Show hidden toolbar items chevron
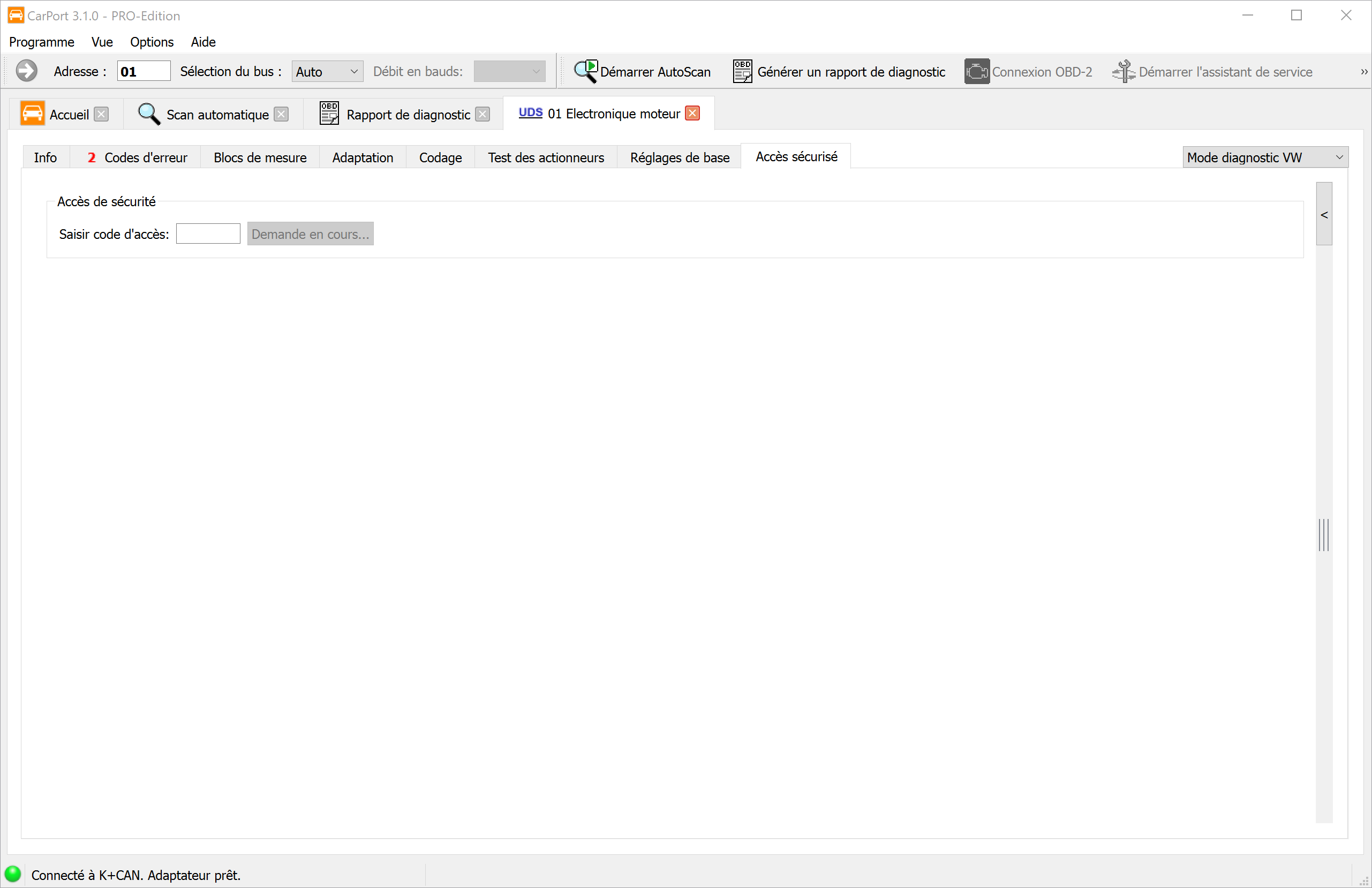1372x888 pixels. click(1364, 72)
